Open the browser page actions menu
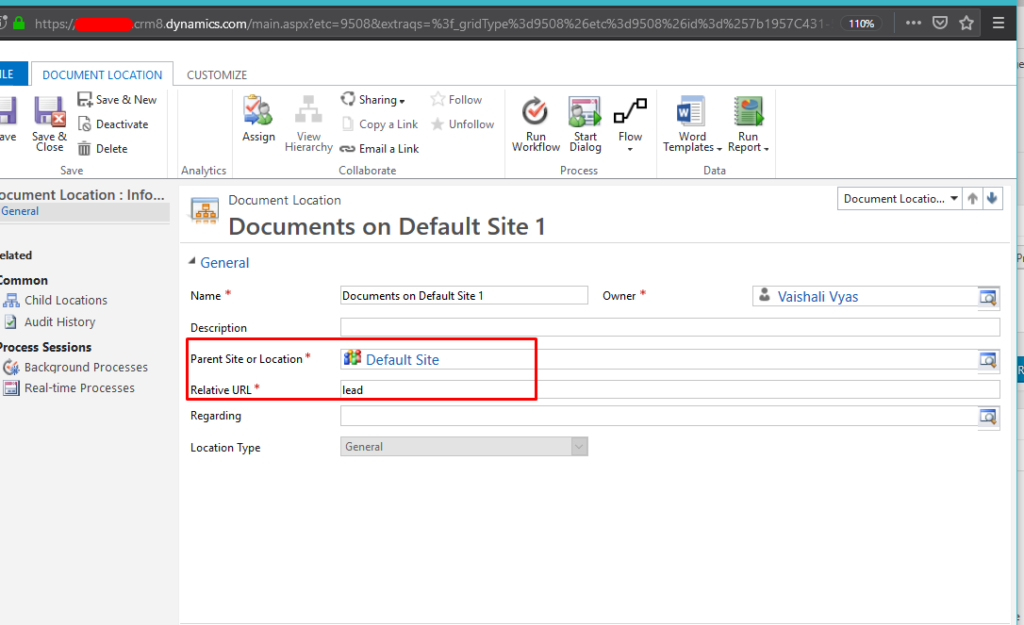Screen dimensions: 1024x625 click(x=913, y=23)
